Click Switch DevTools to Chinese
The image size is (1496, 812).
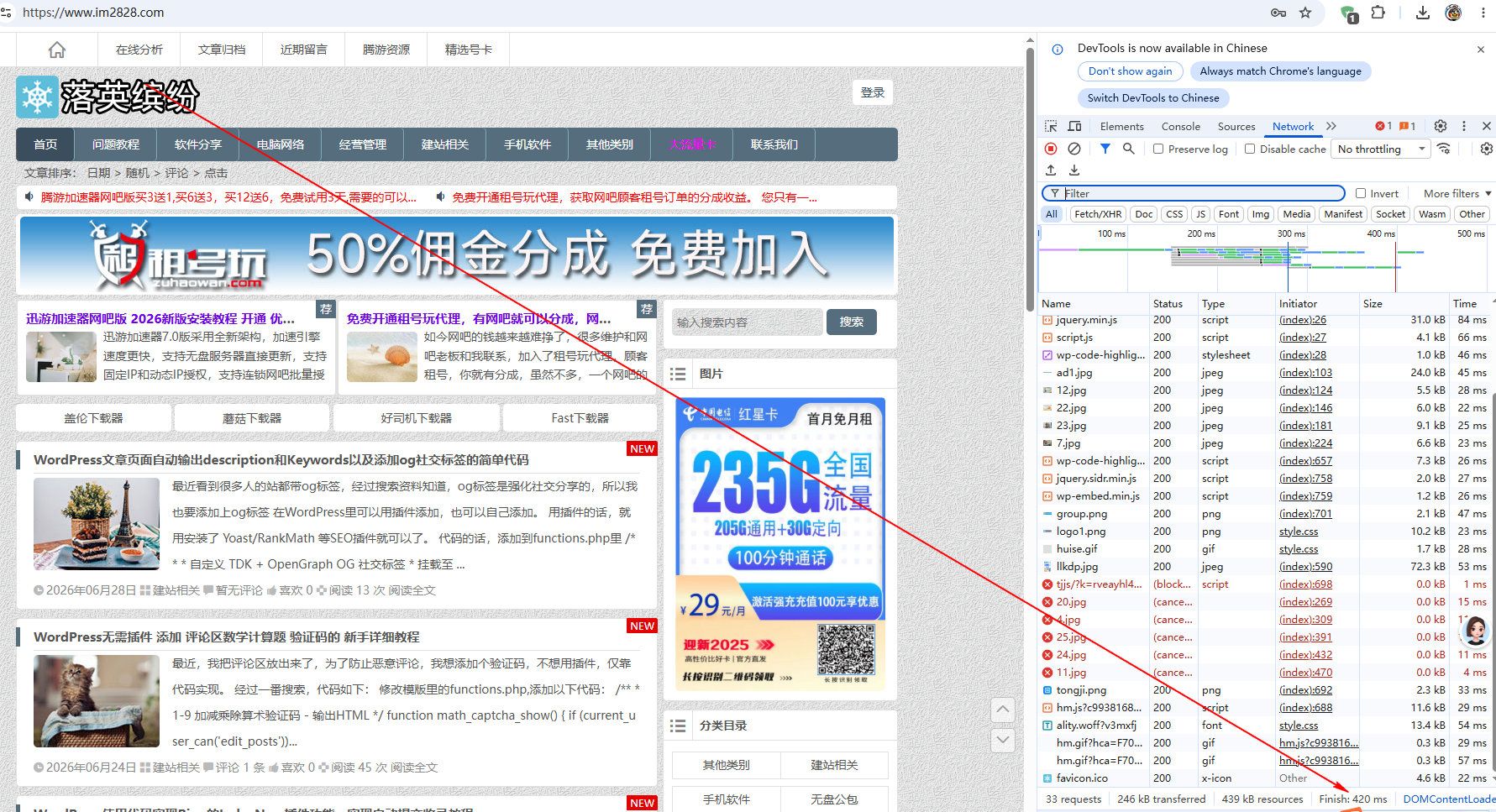1153,98
